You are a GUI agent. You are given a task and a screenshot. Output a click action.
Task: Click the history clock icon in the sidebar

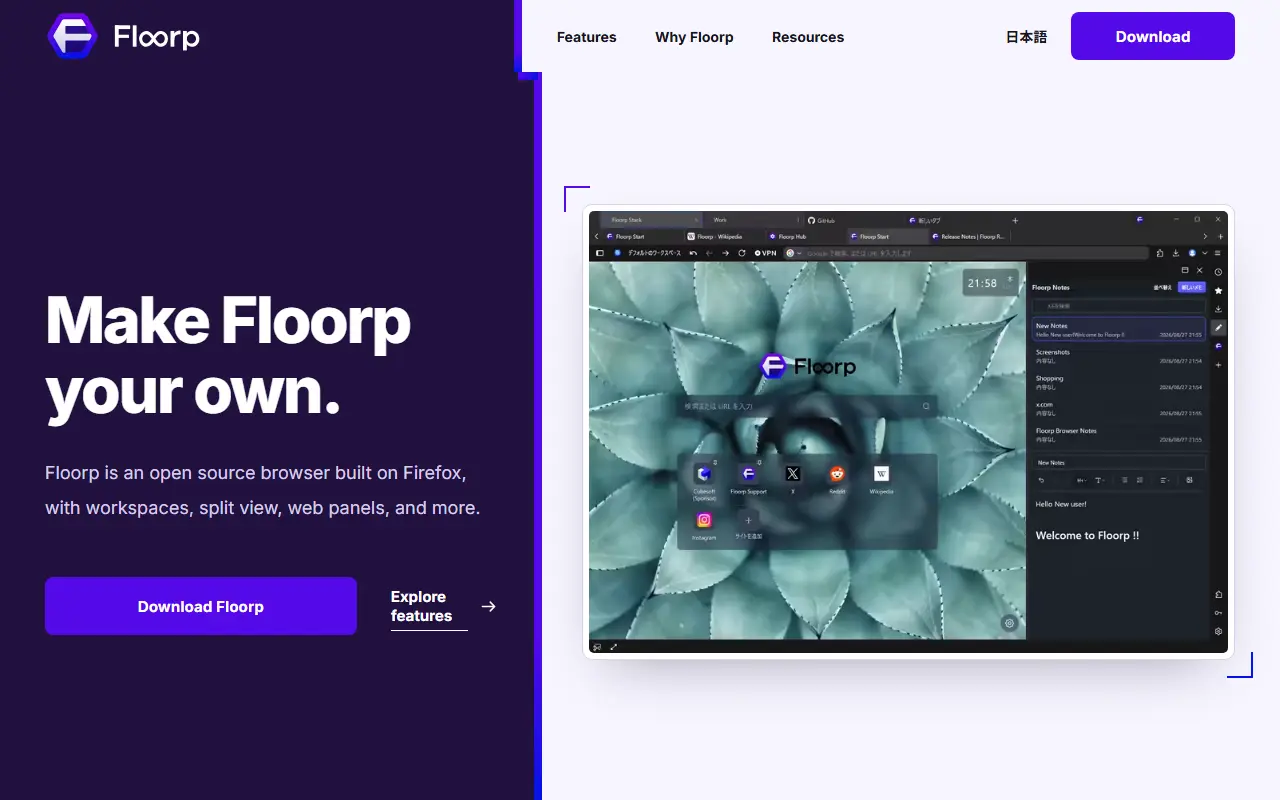point(1218,272)
